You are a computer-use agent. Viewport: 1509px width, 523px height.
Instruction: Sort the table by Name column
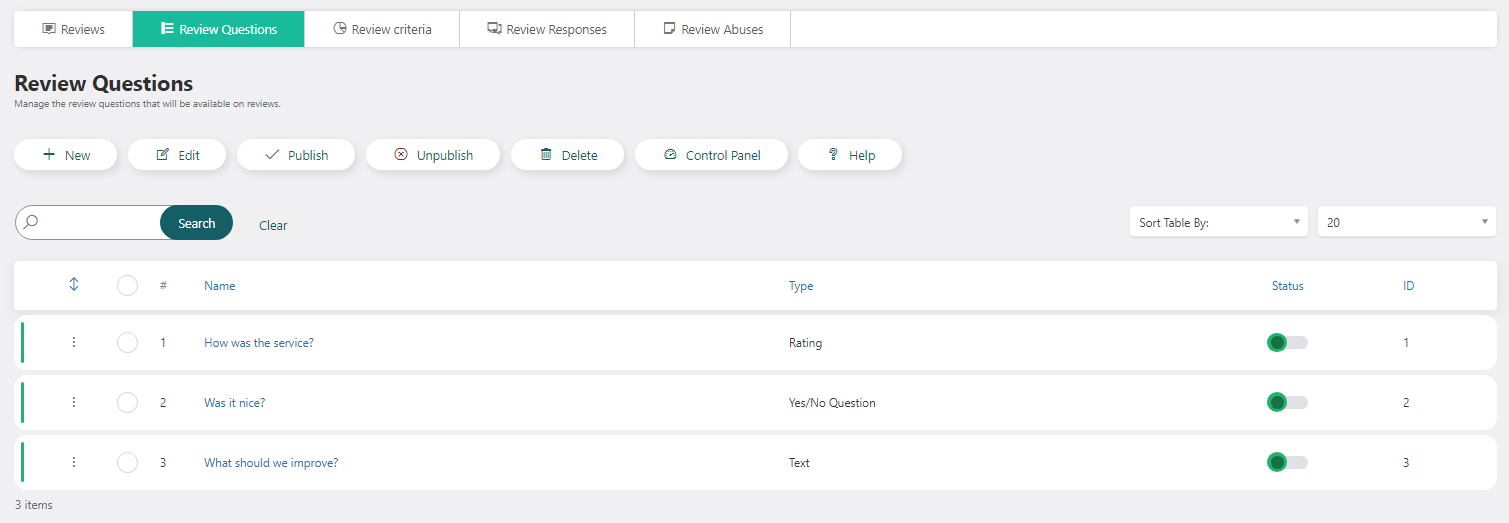[x=220, y=286]
